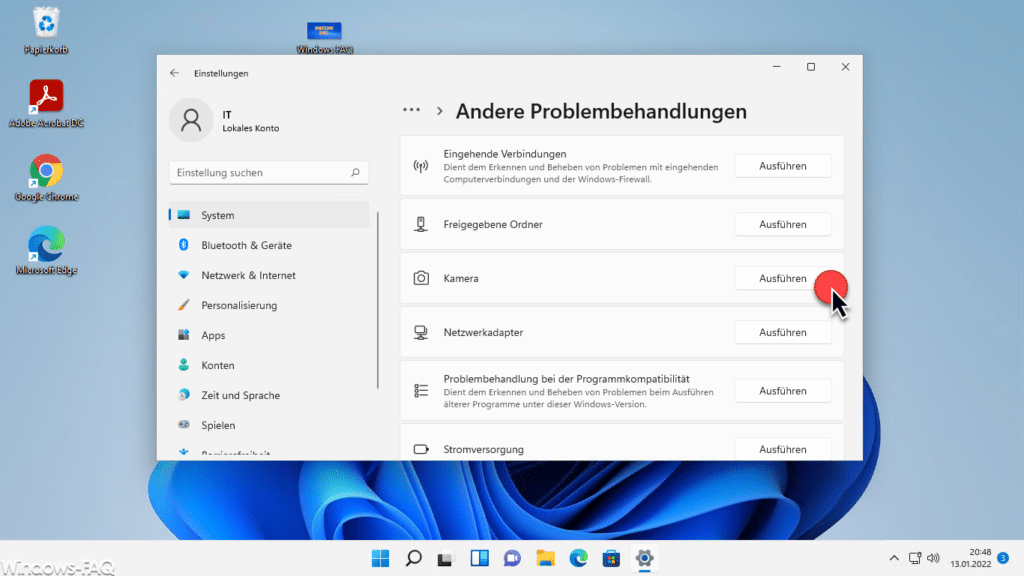Open the Windows Start menu
The image size is (1024, 576).
coord(380,558)
